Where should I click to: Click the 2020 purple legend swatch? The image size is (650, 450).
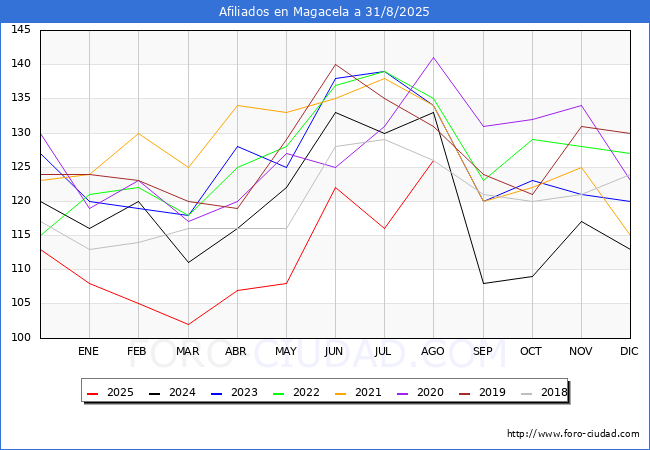[403, 393]
